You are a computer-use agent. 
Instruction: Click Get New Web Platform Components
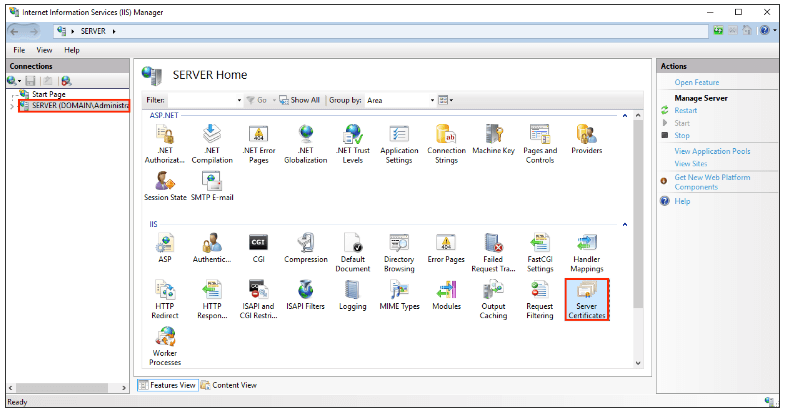[x=712, y=182]
